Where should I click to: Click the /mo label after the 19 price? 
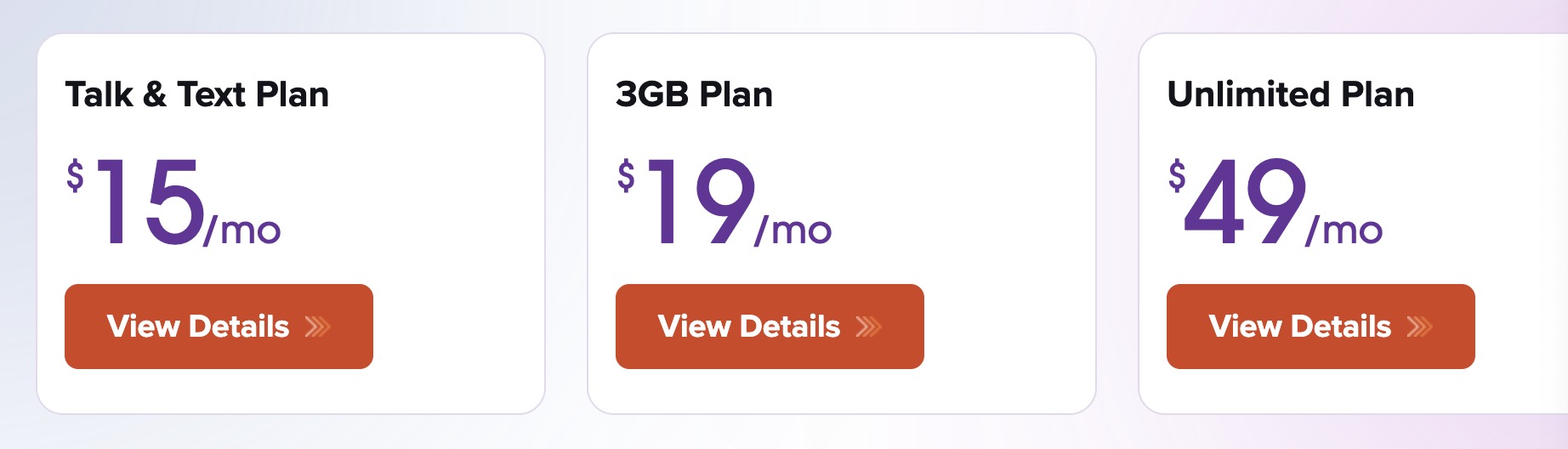[x=794, y=230]
